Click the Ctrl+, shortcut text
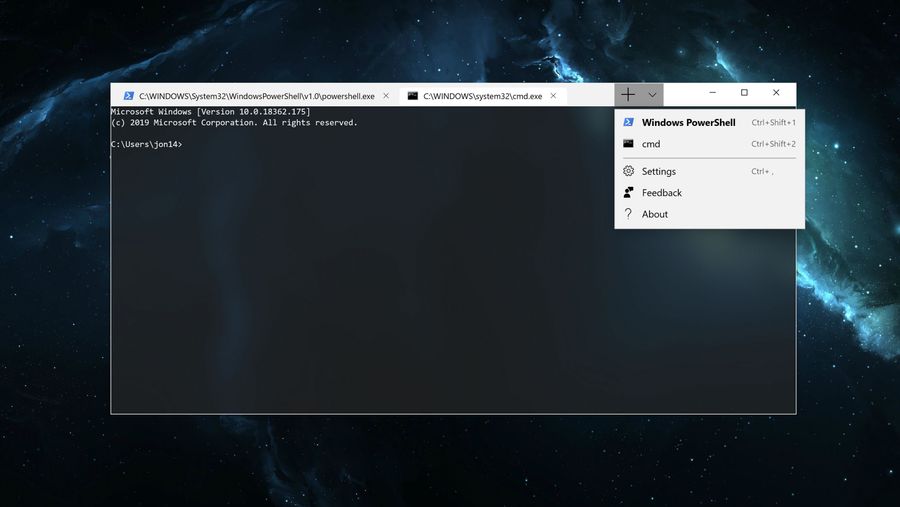Image resolution: width=900 pixels, height=507 pixels. [x=762, y=171]
